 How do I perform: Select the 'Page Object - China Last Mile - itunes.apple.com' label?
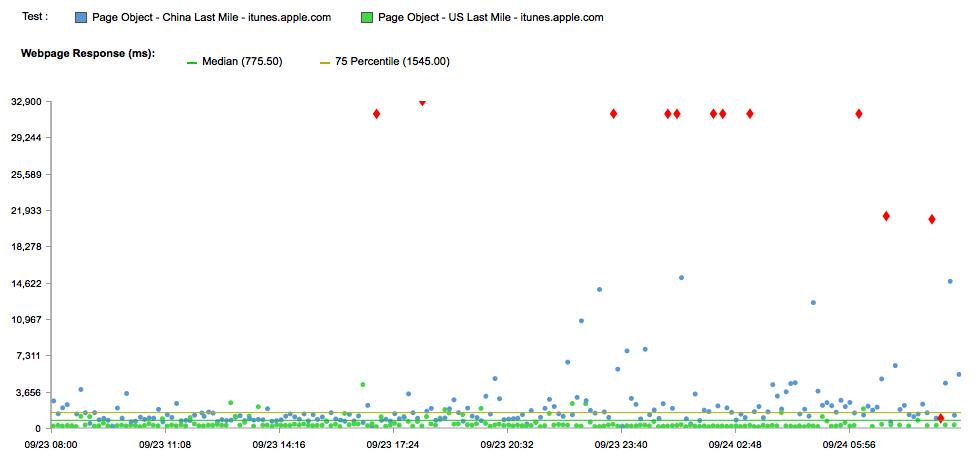pyautogui.click(x=212, y=18)
